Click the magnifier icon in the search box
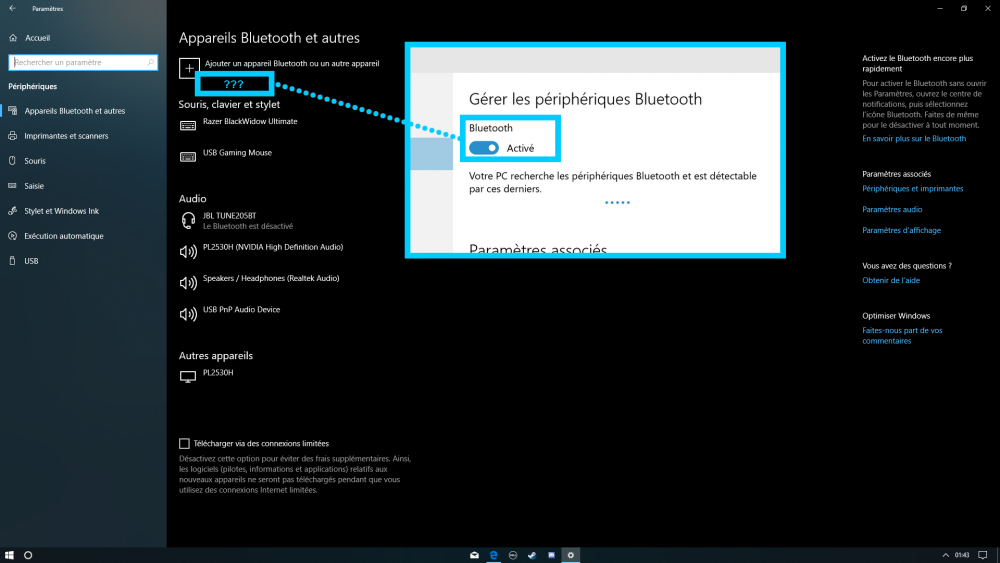Screen dimensions: 1000x563 pyautogui.click(x=151, y=62)
